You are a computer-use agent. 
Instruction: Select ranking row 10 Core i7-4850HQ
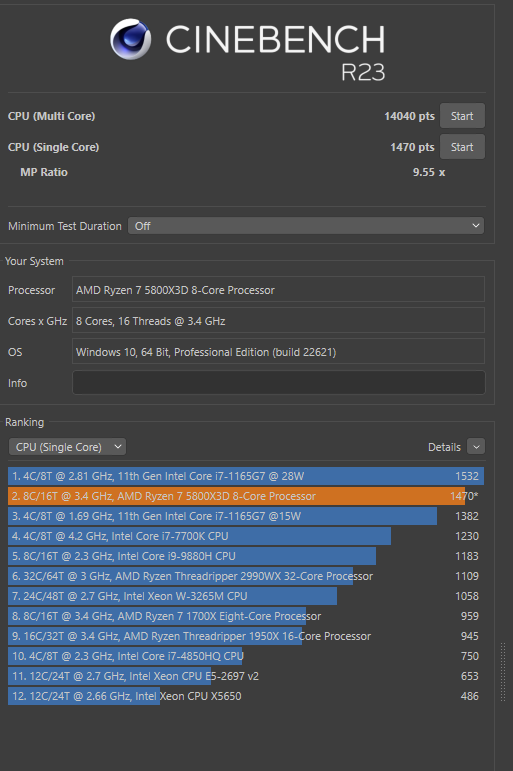tap(246, 656)
